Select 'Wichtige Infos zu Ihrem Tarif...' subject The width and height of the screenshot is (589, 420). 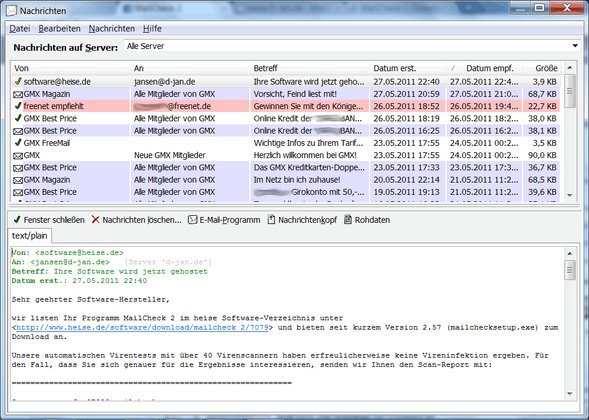(308, 143)
